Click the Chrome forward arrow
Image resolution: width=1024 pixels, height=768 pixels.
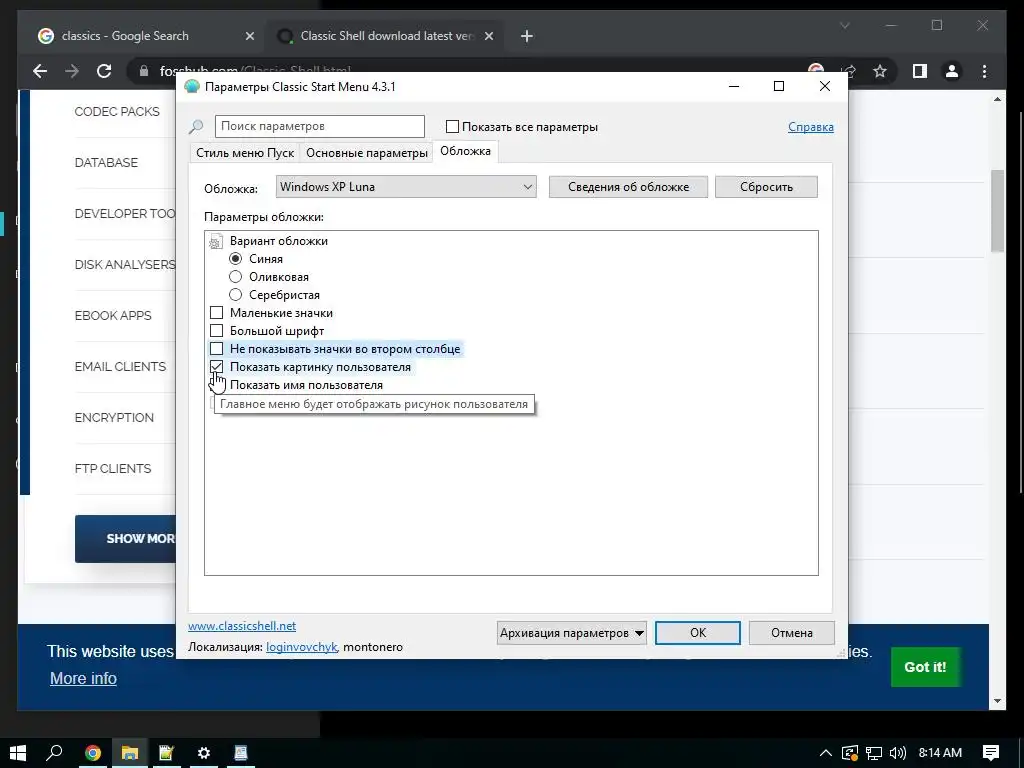pyautogui.click(x=72, y=71)
